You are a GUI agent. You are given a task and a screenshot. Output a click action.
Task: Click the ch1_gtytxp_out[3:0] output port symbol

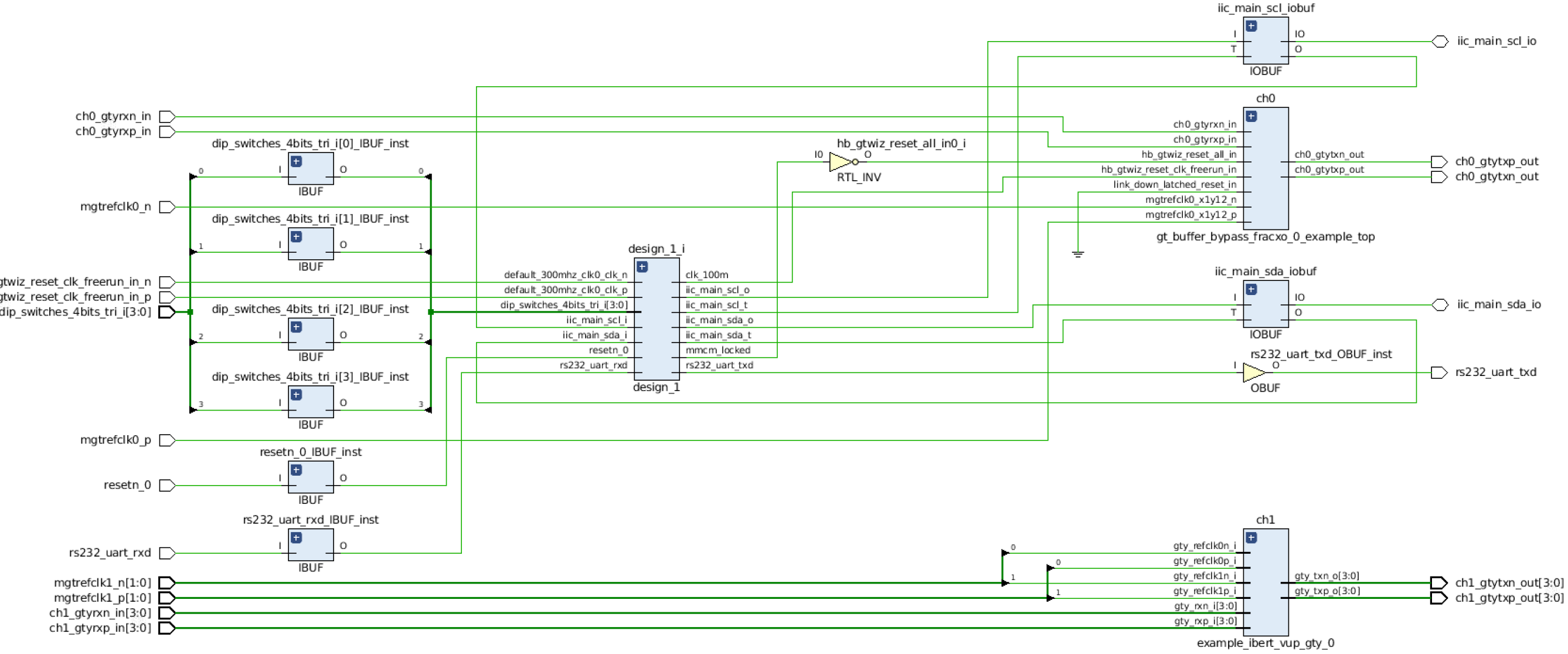[x=1439, y=598]
